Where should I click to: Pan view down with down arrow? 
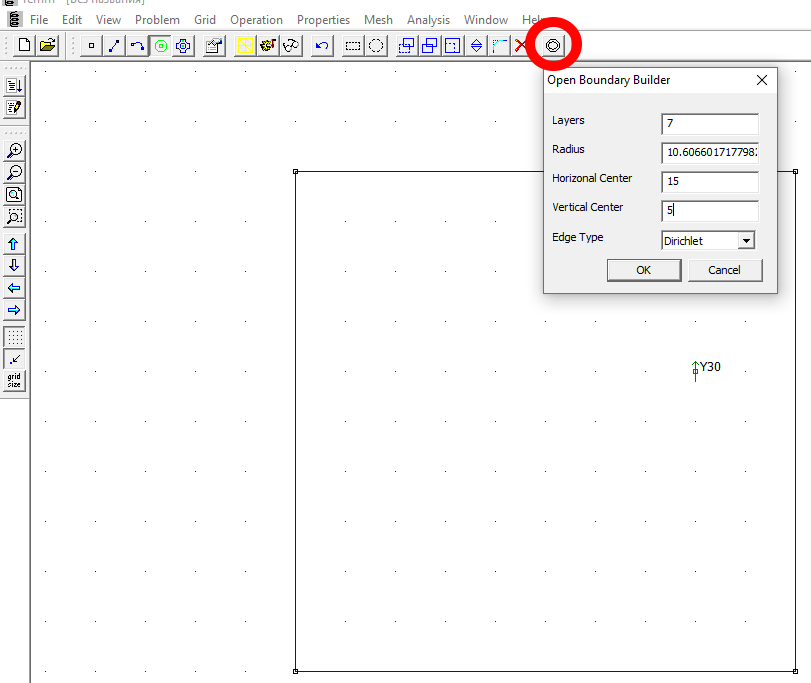14,266
